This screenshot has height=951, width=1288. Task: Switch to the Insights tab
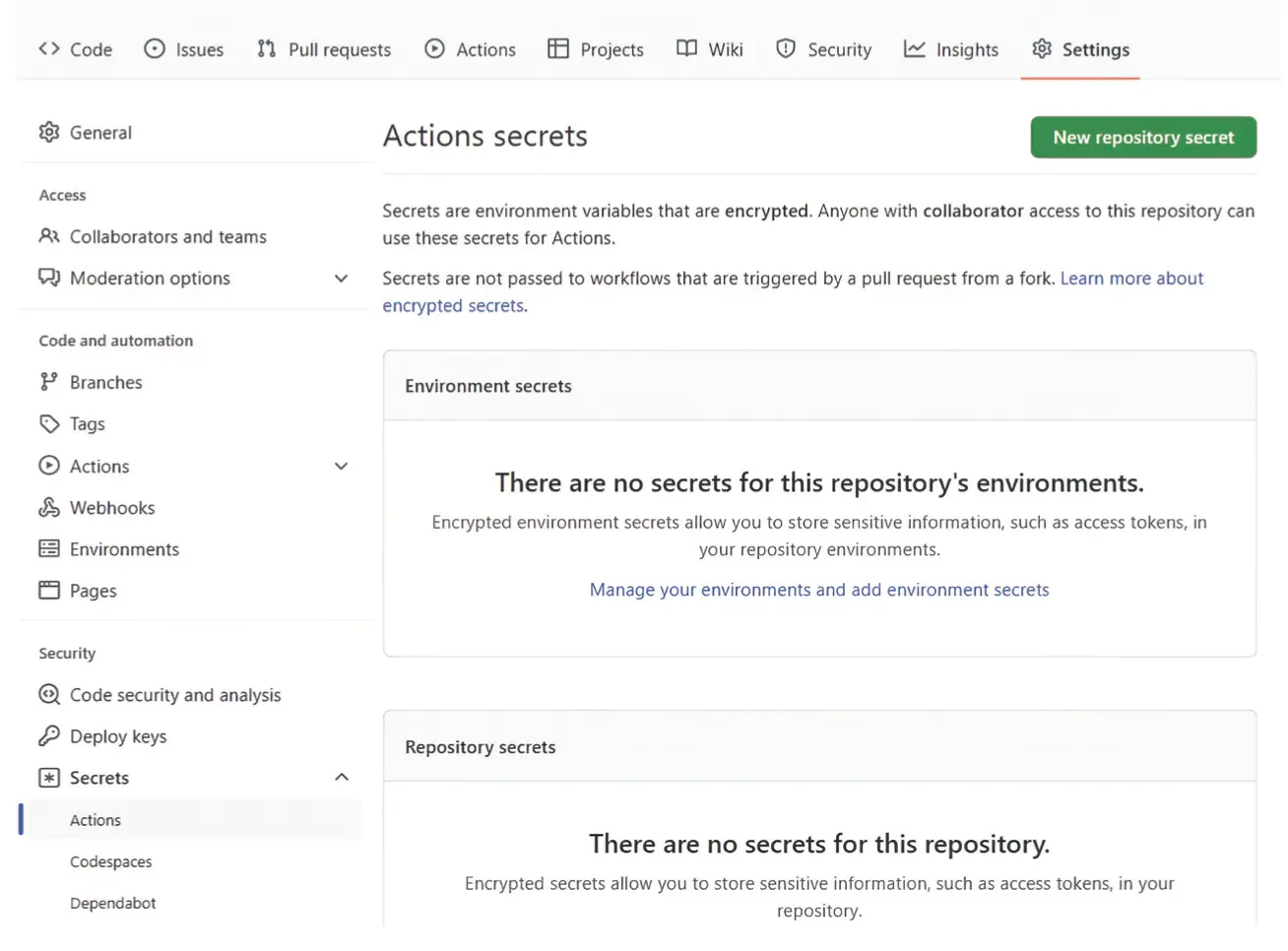tap(951, 49)
